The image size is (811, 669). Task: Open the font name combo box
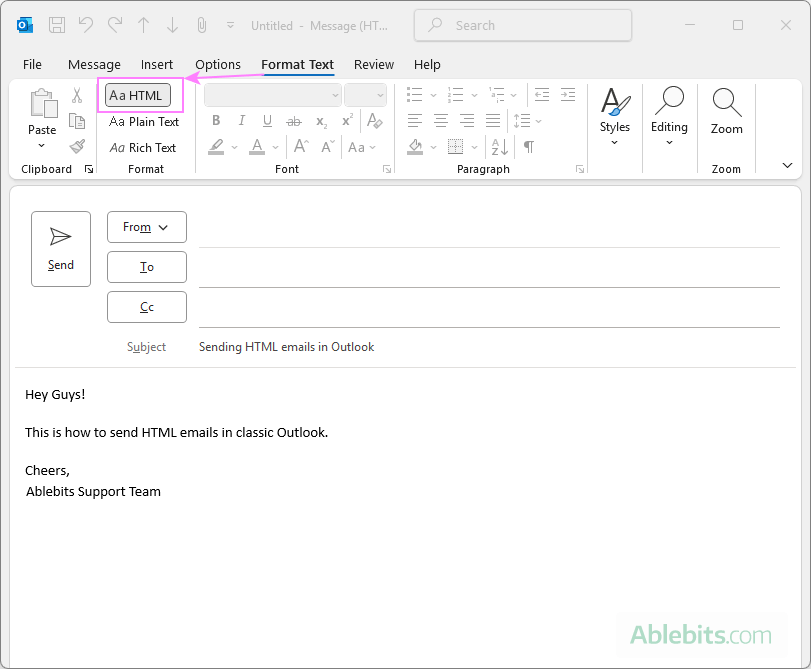pyautogui.click(x=273, y=95)
